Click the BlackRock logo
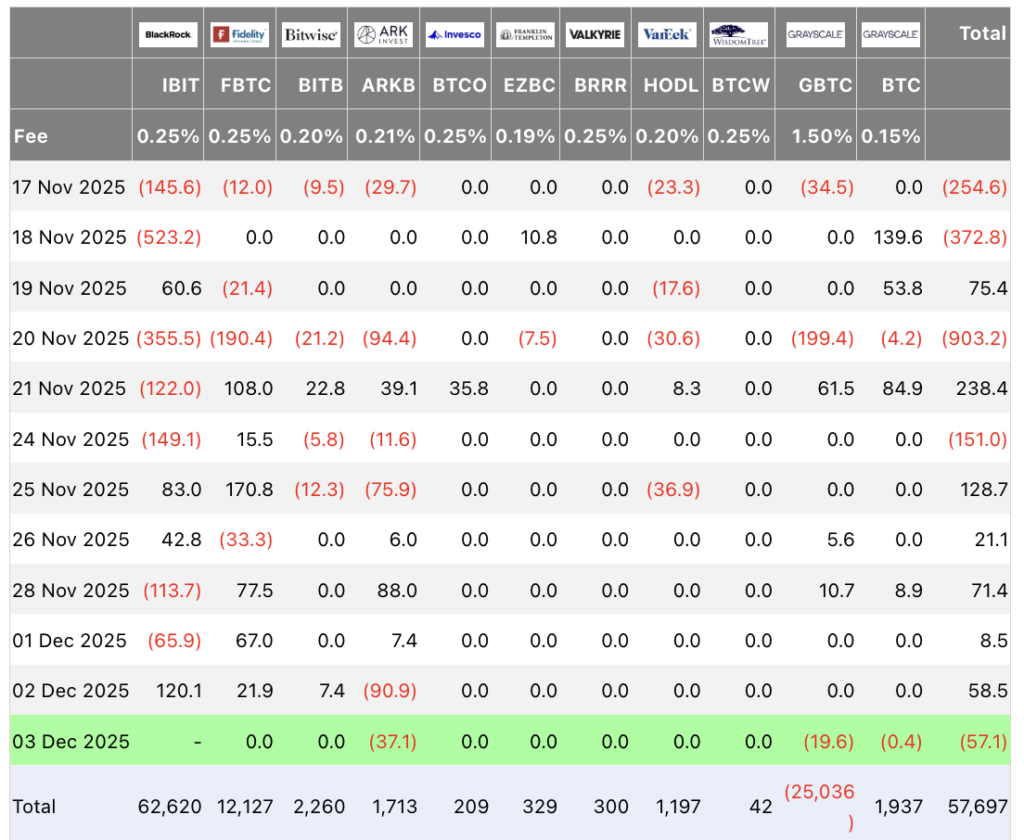1024x840 pixels. click(x=168, y=35)
